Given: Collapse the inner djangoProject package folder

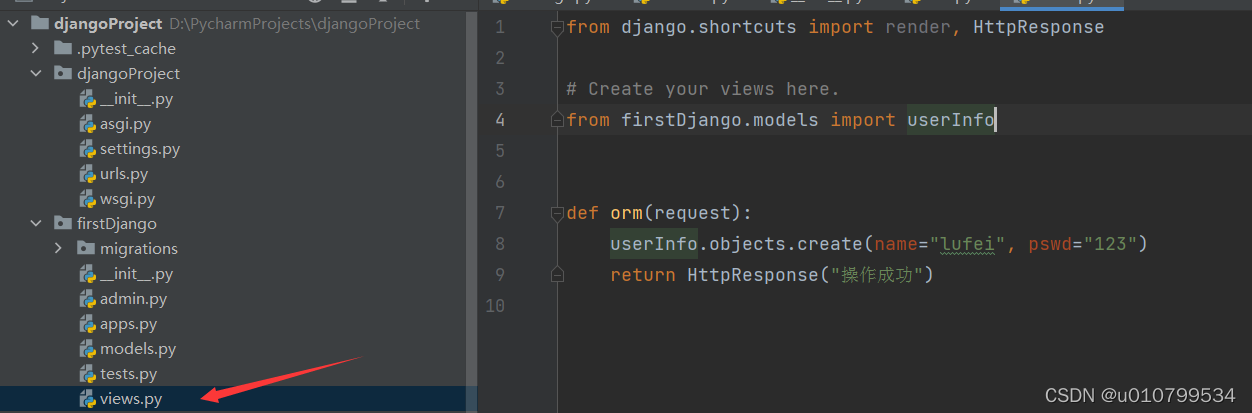Looking at the screenshot, I should [x=36, y=73].
